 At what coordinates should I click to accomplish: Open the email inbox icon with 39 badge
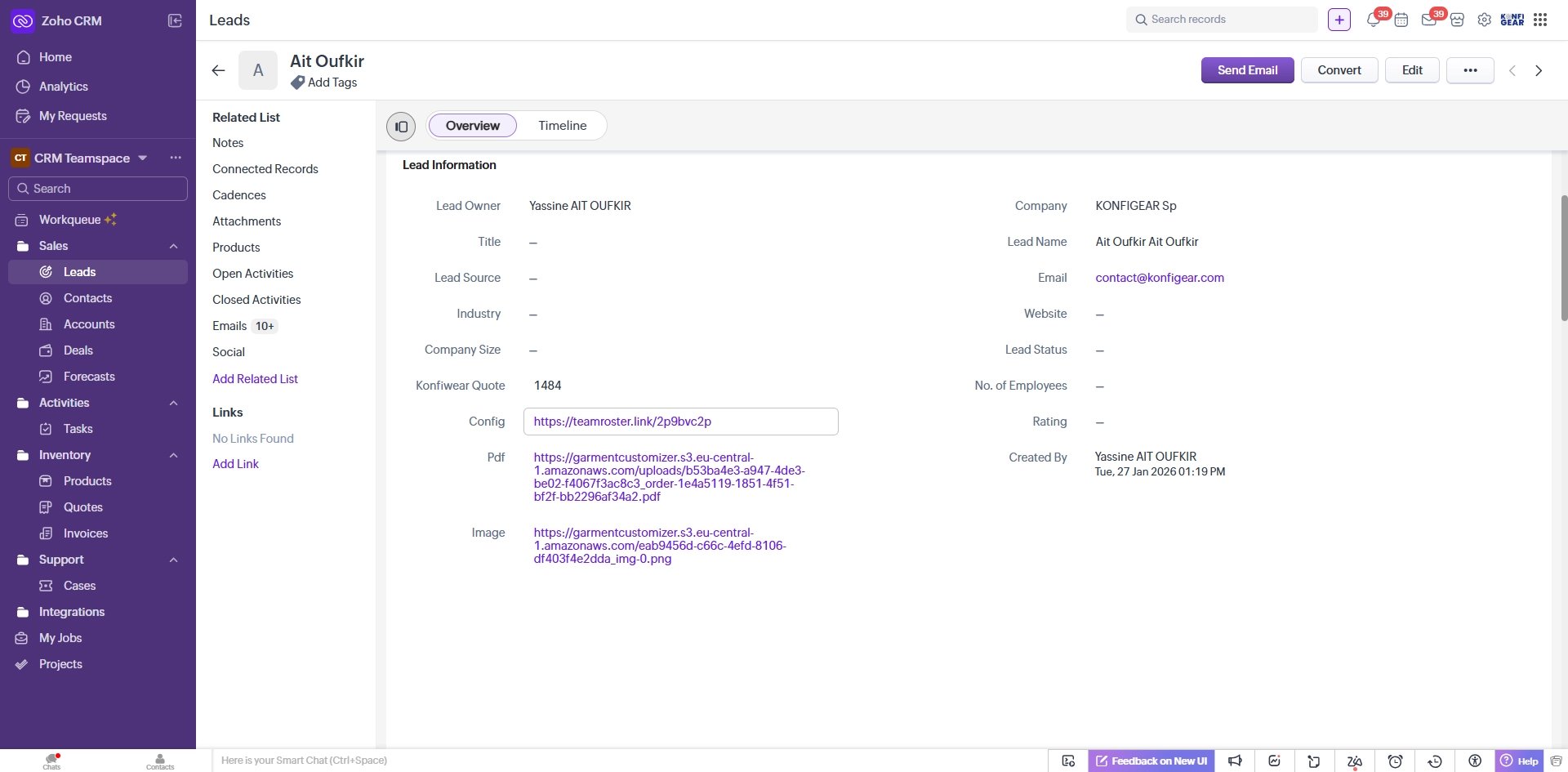(1429, 19)
